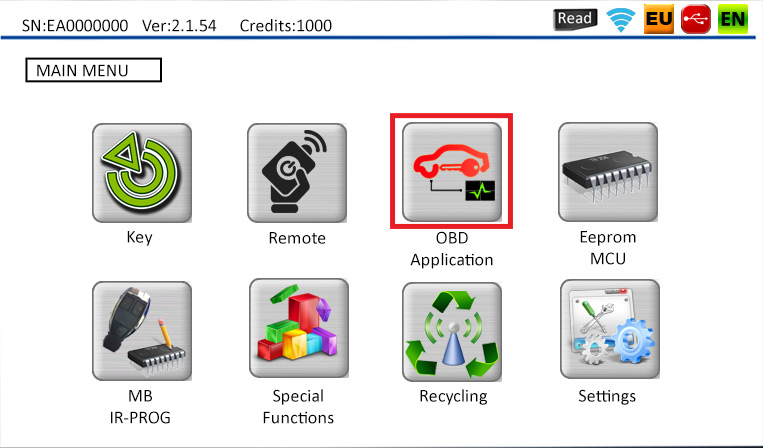
Task: Open MB IR-PROG key programmer icon
Action: click(x=142, y=331)
